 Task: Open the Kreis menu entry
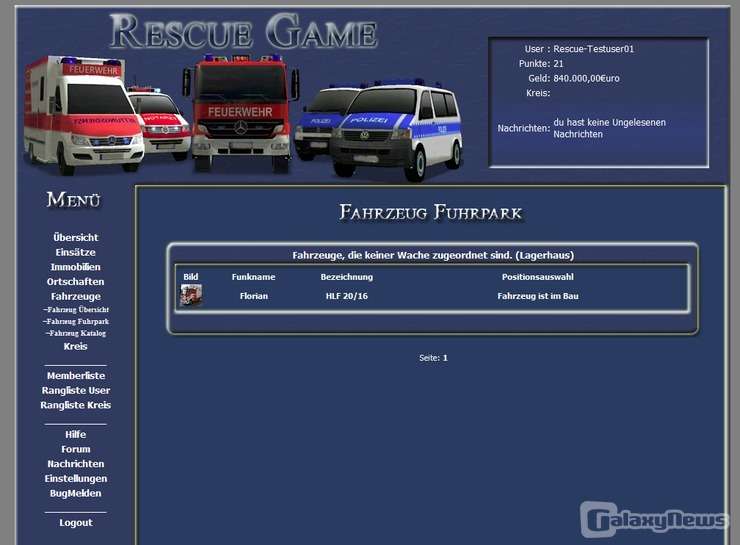click(x=76, y=346)
